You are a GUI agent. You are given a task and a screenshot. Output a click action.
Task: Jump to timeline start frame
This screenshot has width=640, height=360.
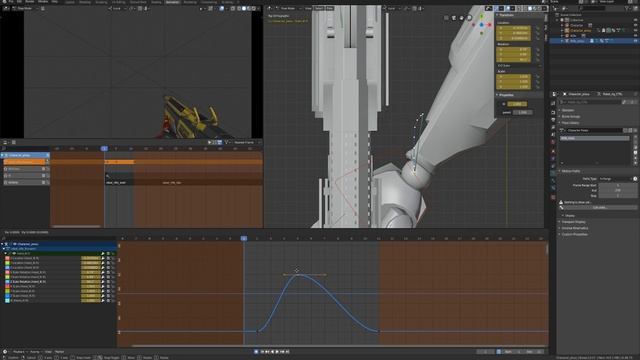pyautogui.click(x=262, y=351)
